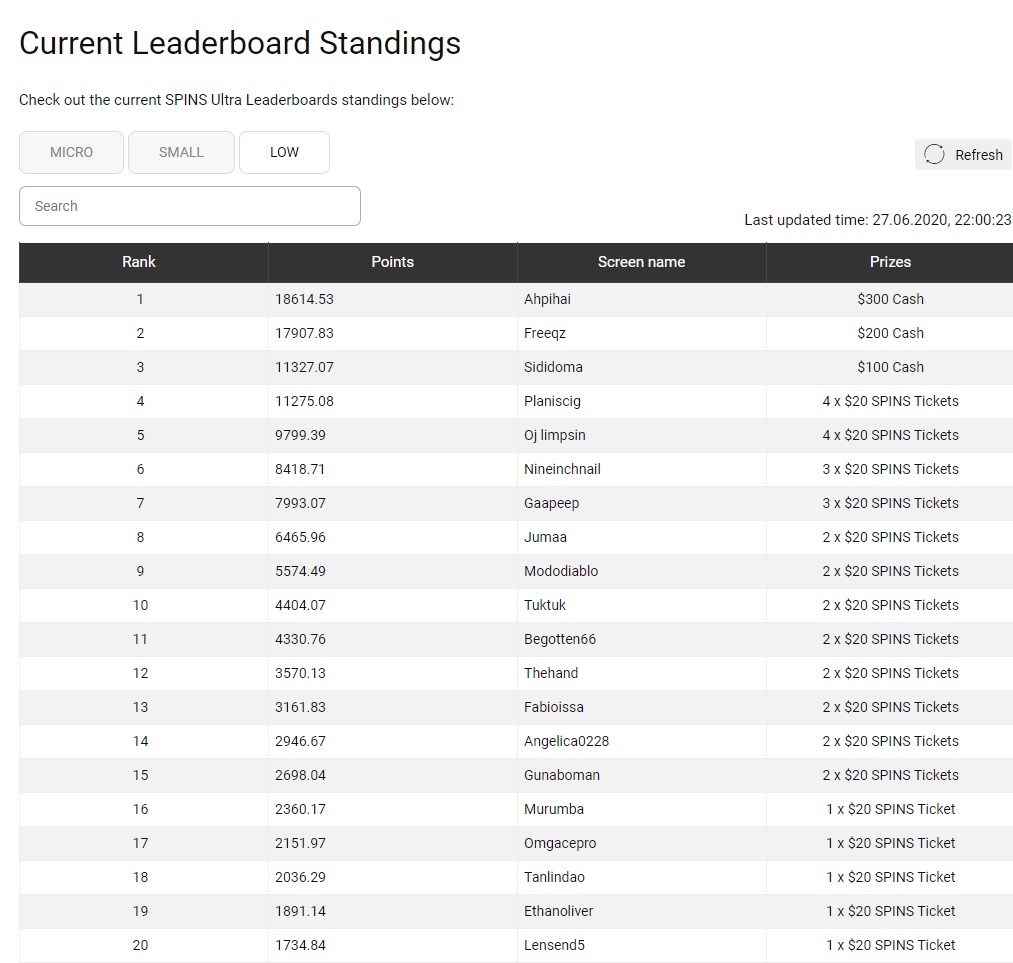Click the Nineinchnail screen name
The width and height of the screenshot is (1013, 963).
pyautogui.click(x=562, y=469)
